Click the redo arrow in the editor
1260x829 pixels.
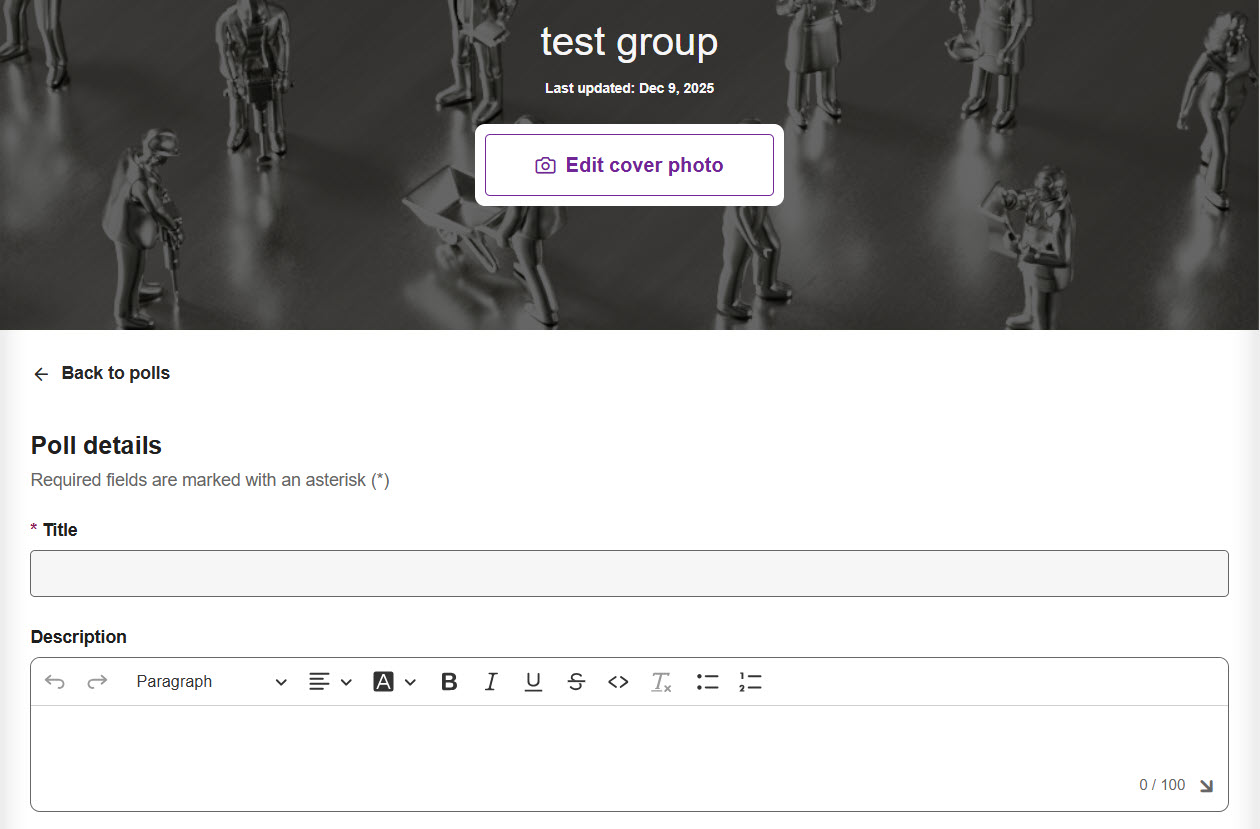97,682
